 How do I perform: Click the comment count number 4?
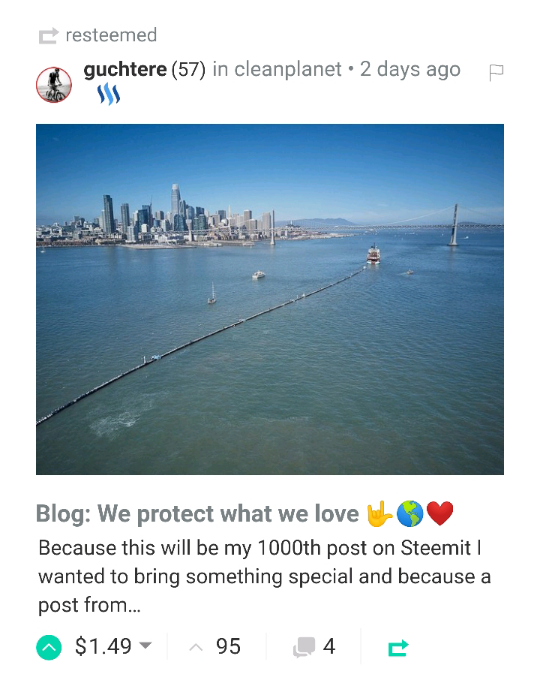(329, 647)
